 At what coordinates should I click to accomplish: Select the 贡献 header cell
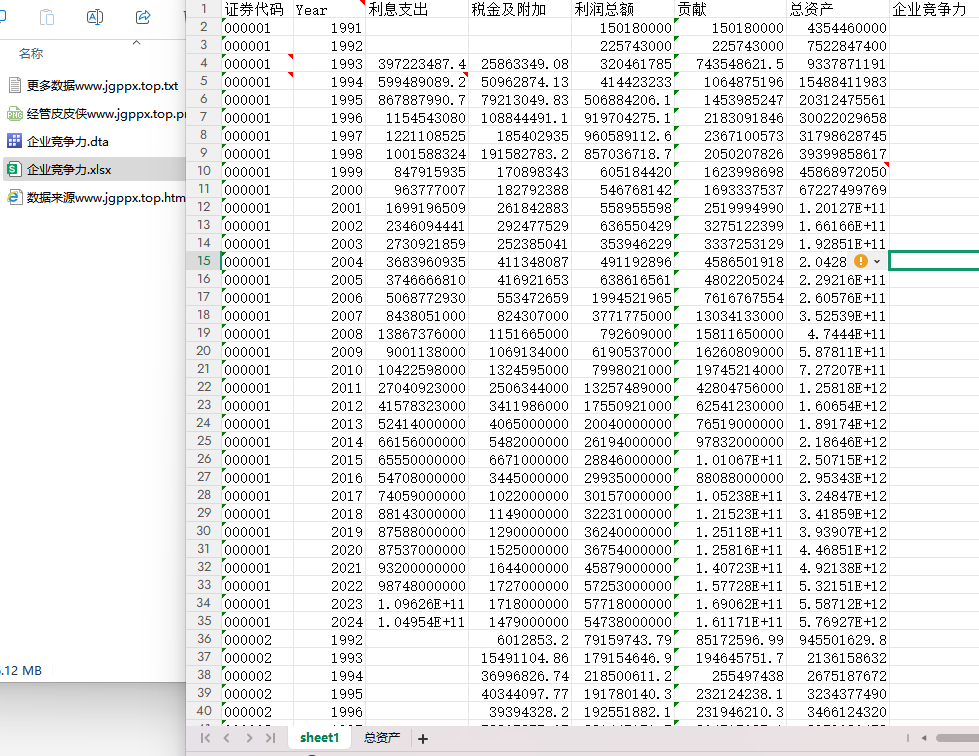coord(731,9)
